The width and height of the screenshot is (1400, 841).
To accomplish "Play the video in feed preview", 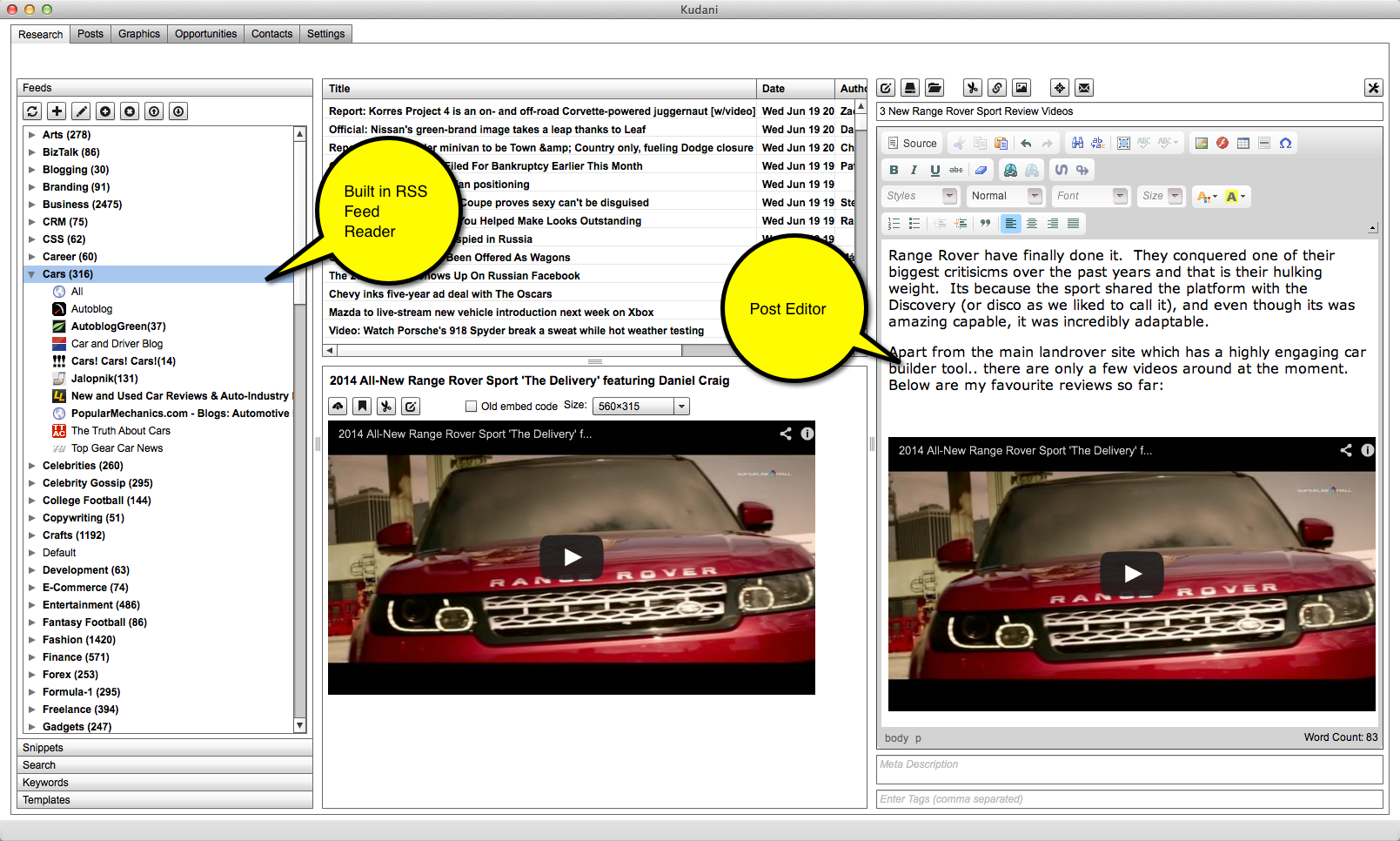I will click(572, 557).
